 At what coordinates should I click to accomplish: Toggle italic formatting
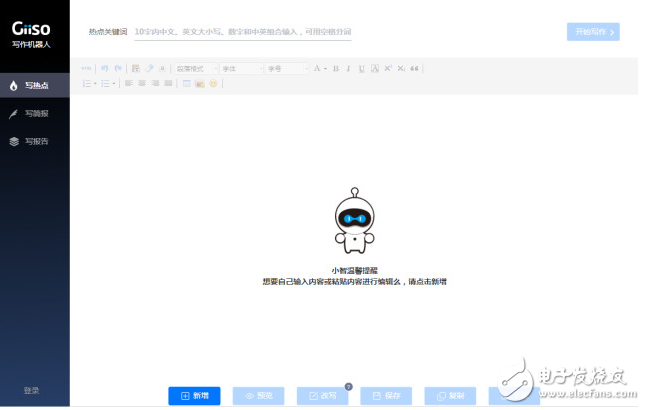(x=348, y=68)
